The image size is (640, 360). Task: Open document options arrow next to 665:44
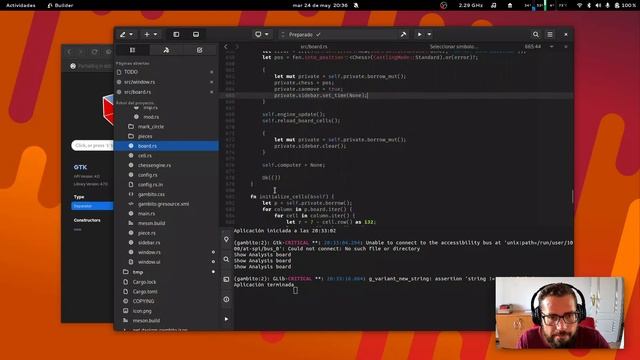click(x=551, y=47)
